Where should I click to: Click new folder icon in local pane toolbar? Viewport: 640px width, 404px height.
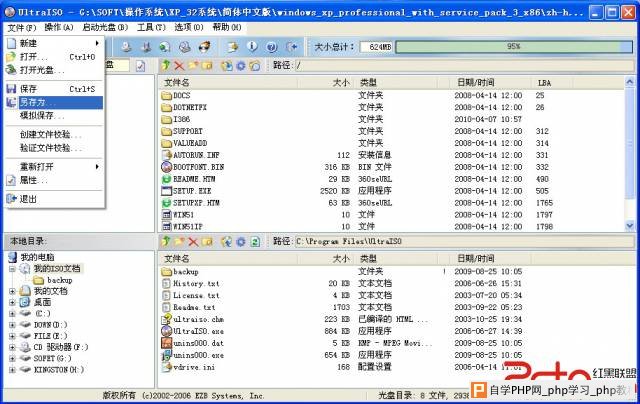tap(179, 242)
